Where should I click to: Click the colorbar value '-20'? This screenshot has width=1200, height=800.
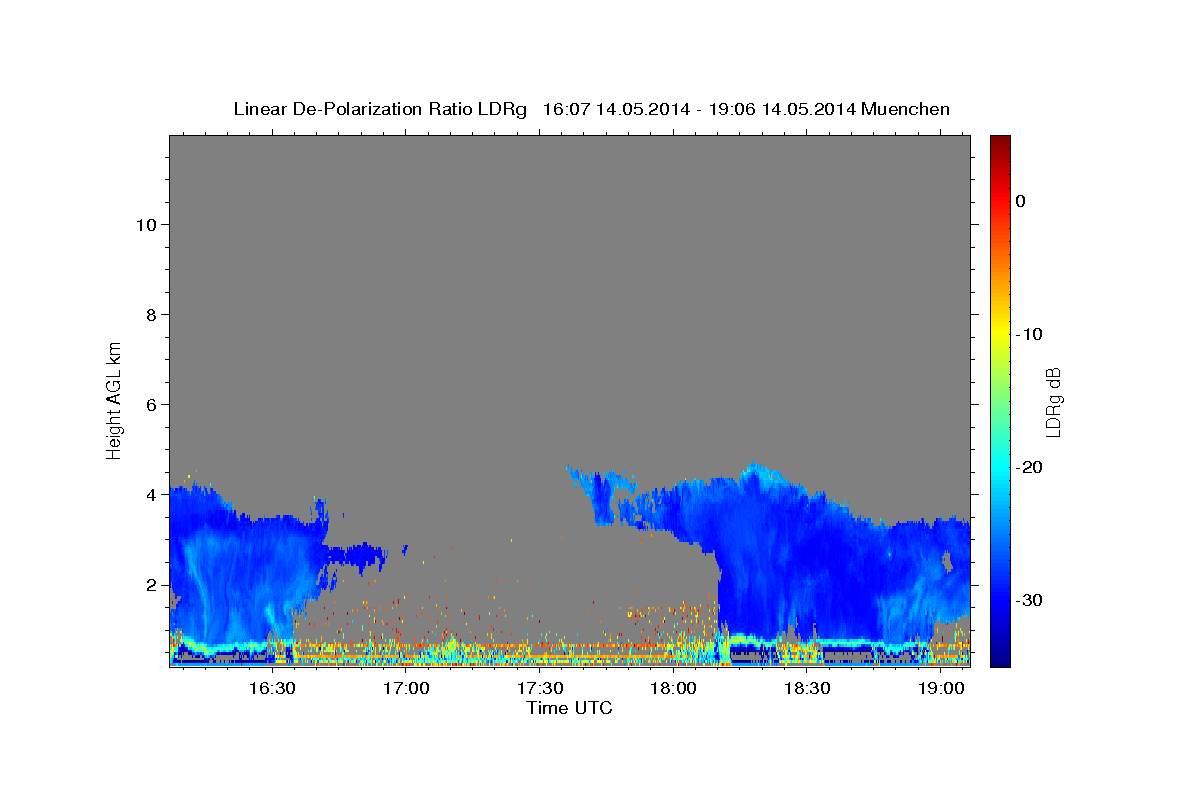(1030, 467)
